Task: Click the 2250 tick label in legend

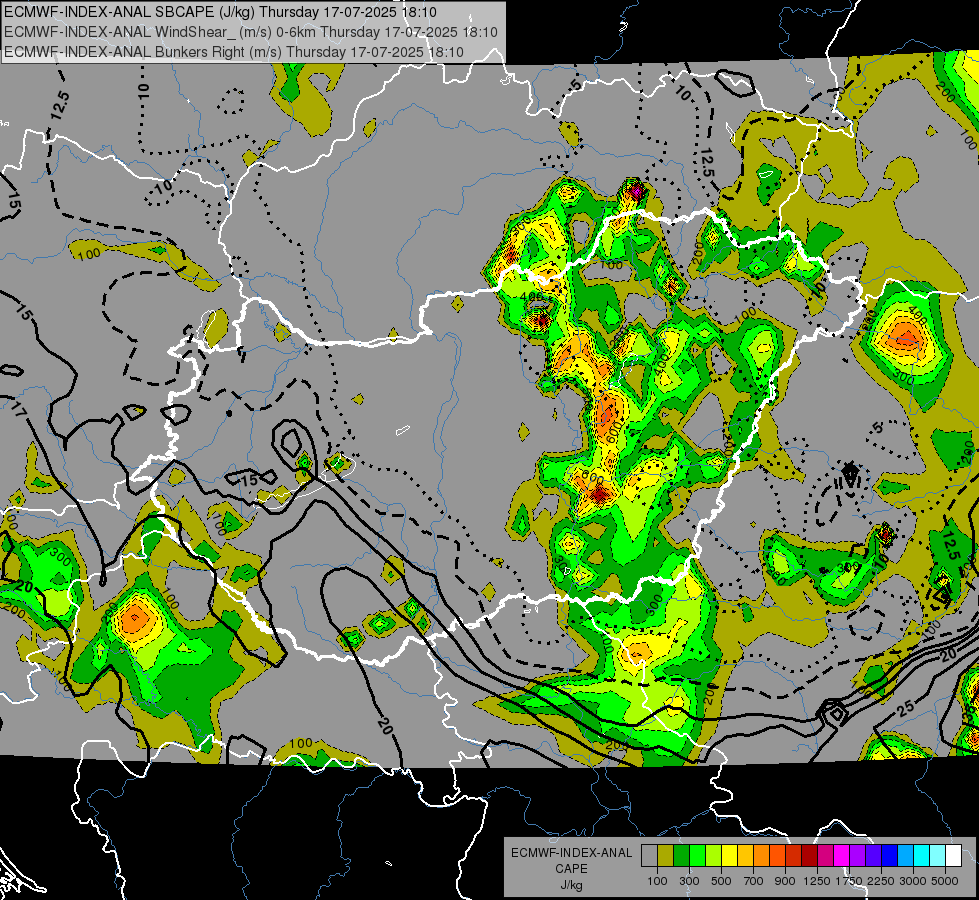Action: (x=881, y=881)
